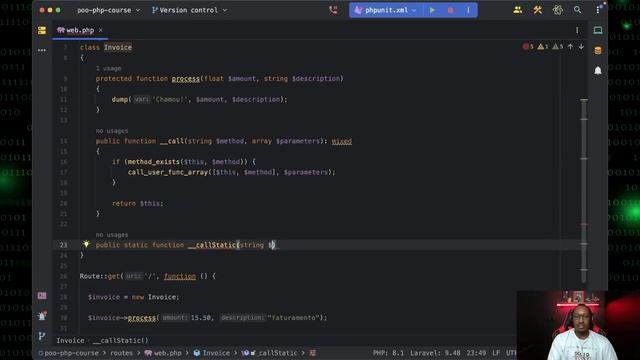
Task: Go to previous highlighted error arrow
Action: 570,47
